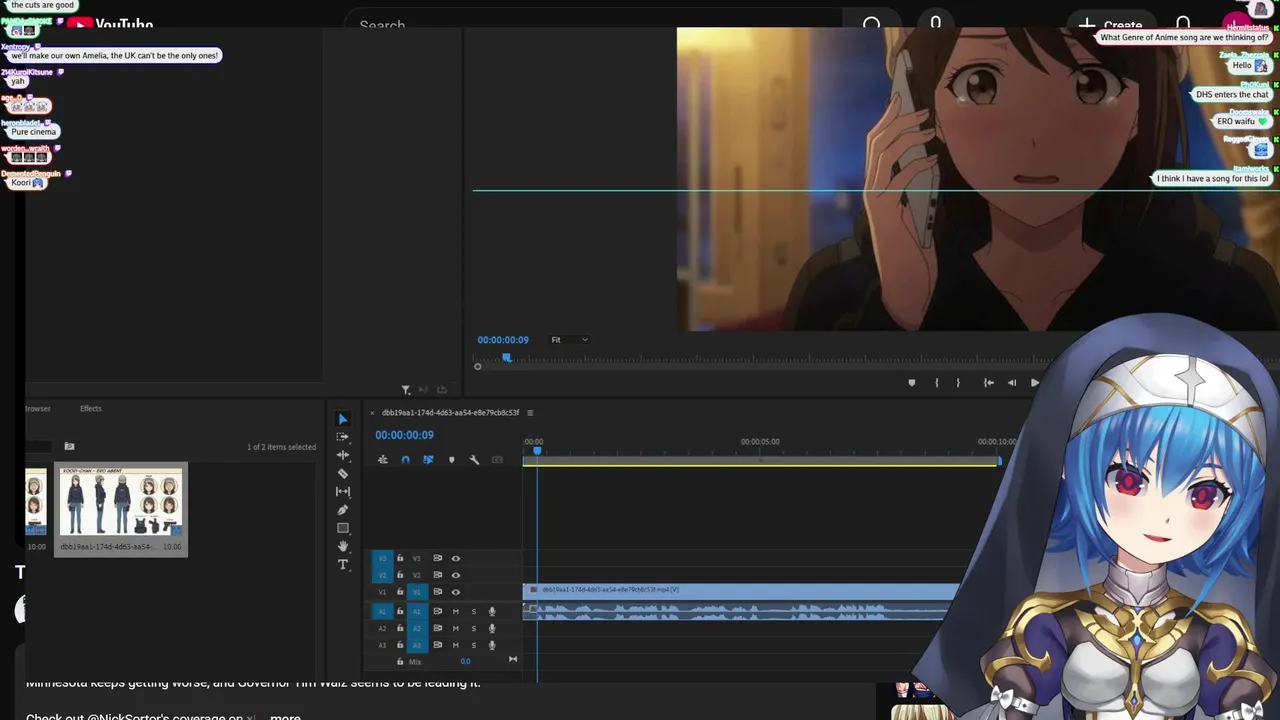Step back one frame in Program Monitor
The image size is (1280, 720).
coord(1012,382)
